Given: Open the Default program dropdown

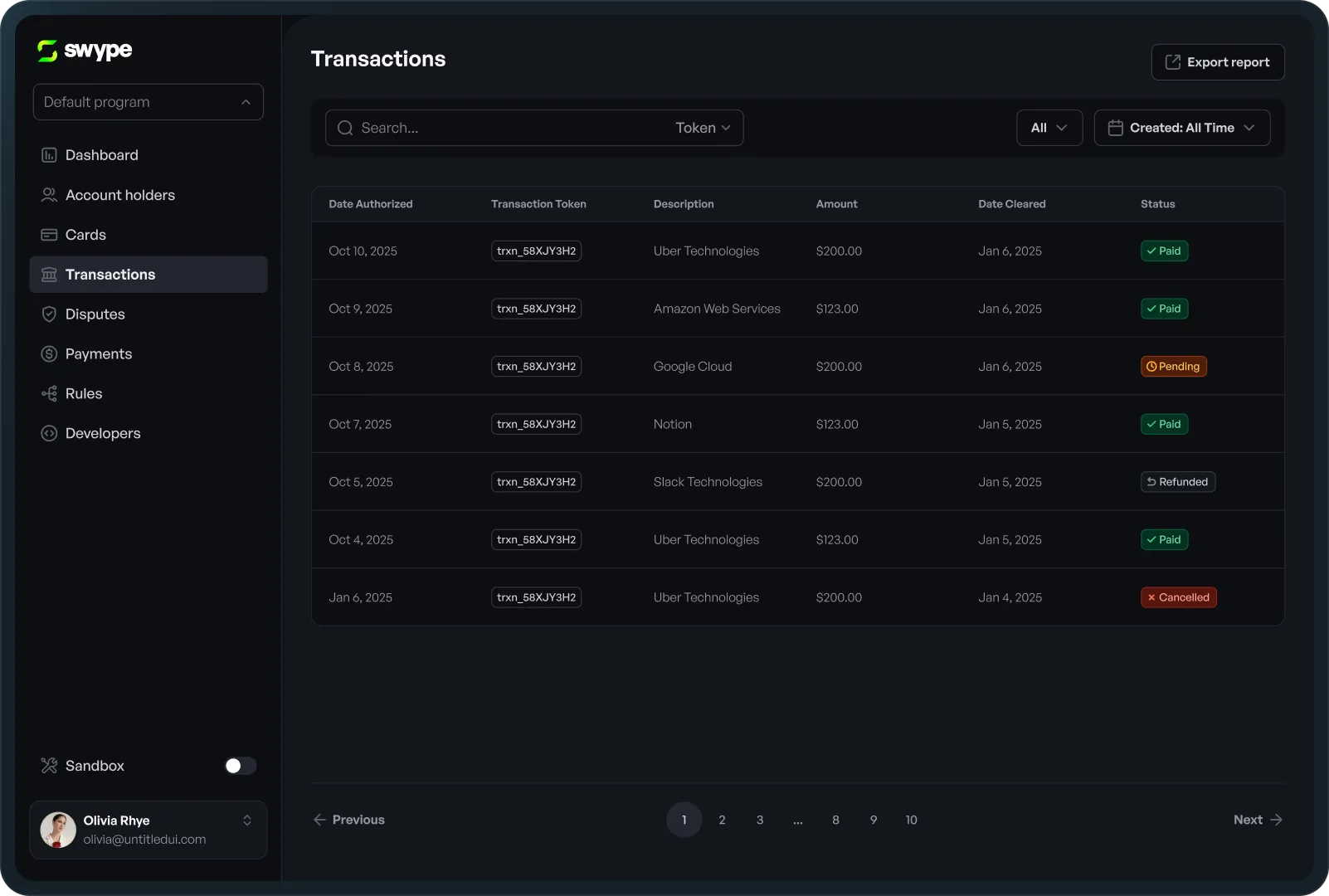Looking at the screenshot, I should click(x=148, y=102).
